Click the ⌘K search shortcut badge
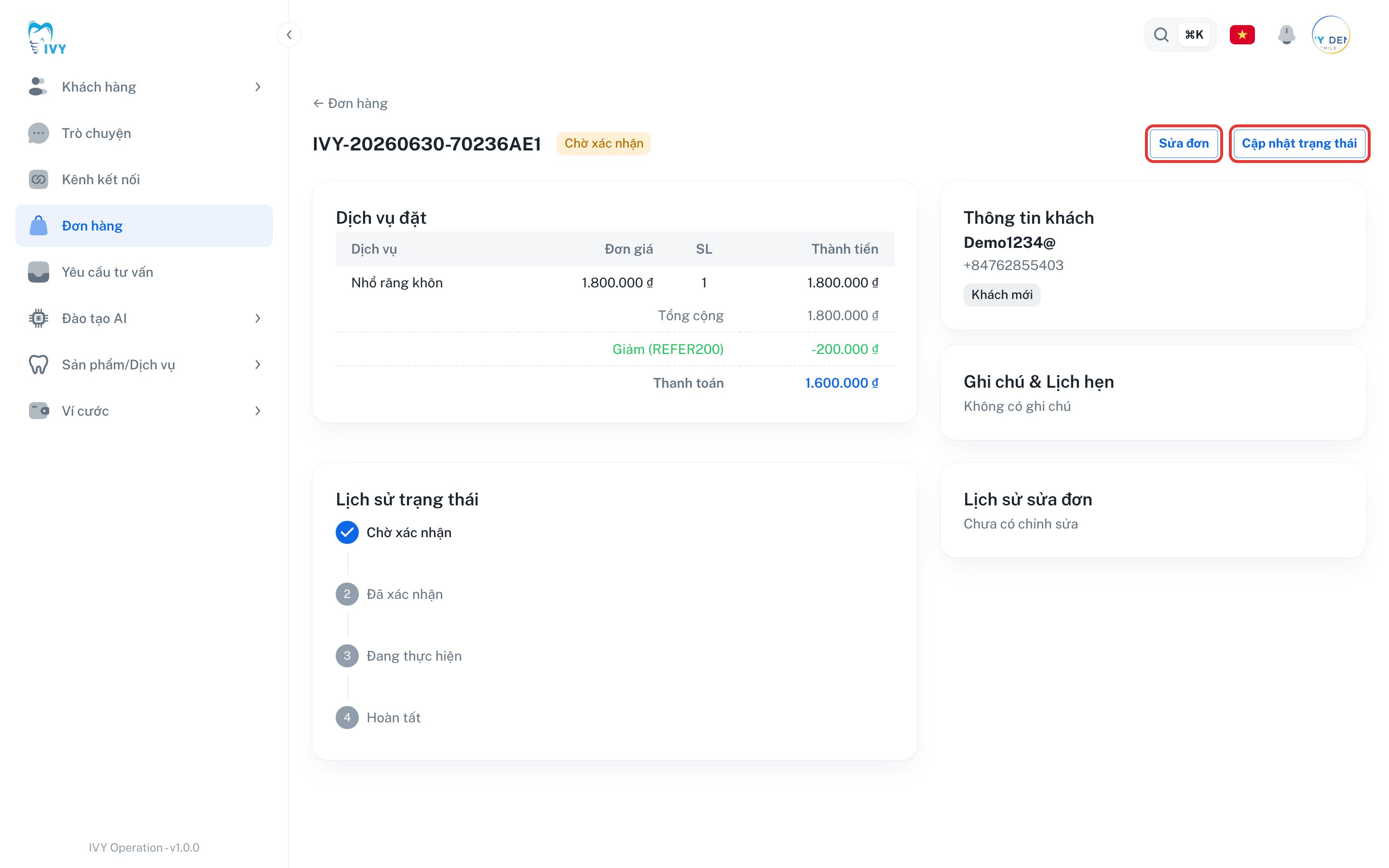The width and height of the screenshot is (1389, 868). pyautogui.click(x=1195, y=35)
